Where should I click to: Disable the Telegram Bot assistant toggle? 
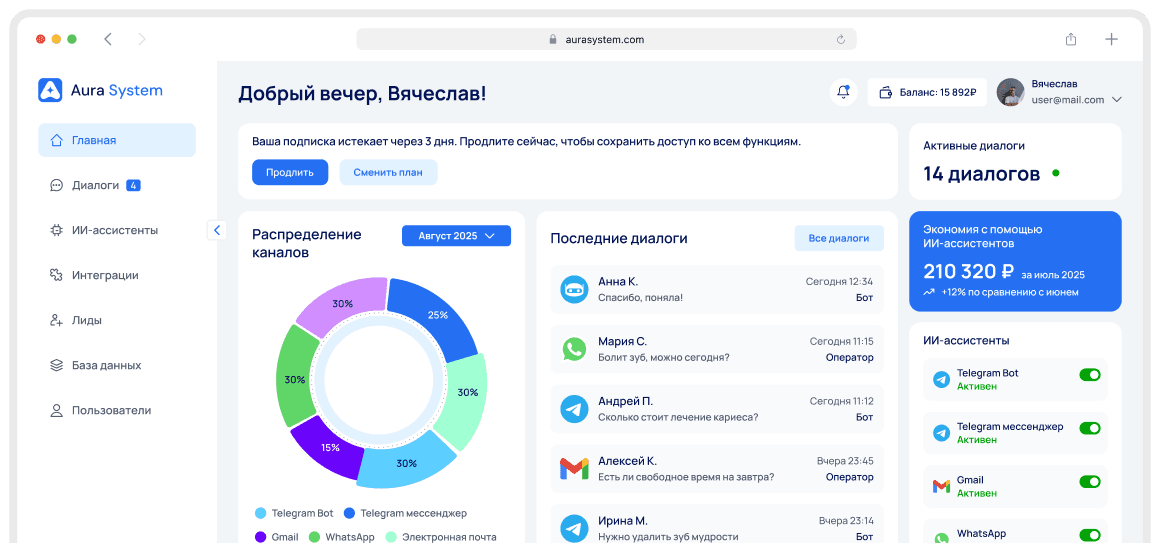coord(1090,375)
